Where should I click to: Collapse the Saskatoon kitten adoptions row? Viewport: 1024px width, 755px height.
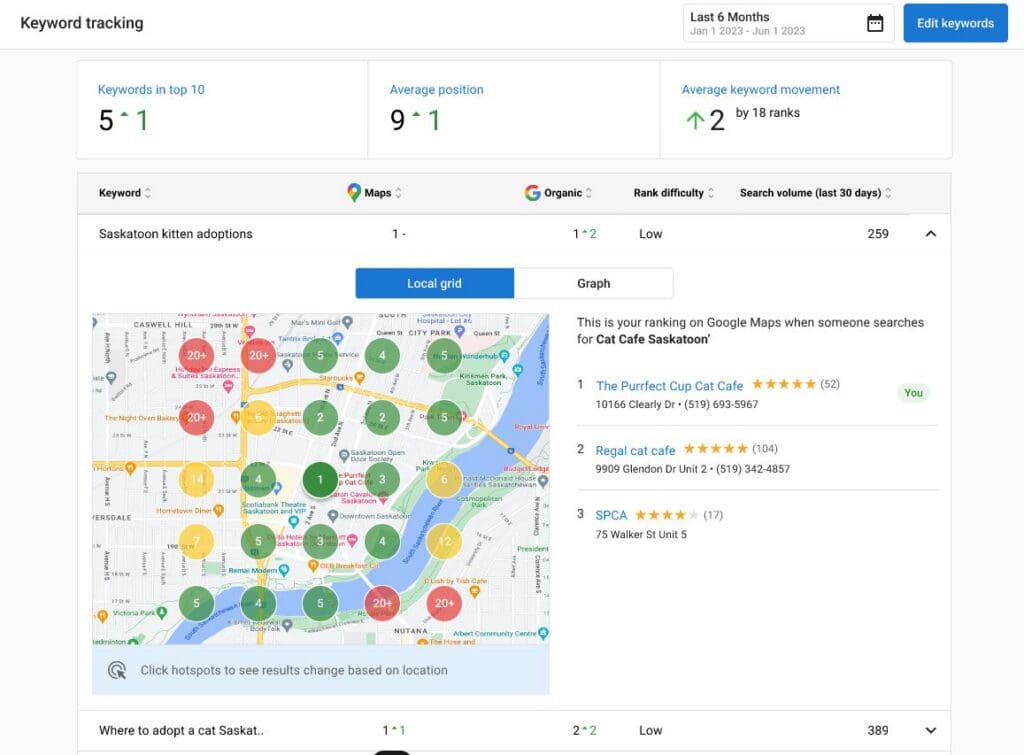[x=930, y=233]
